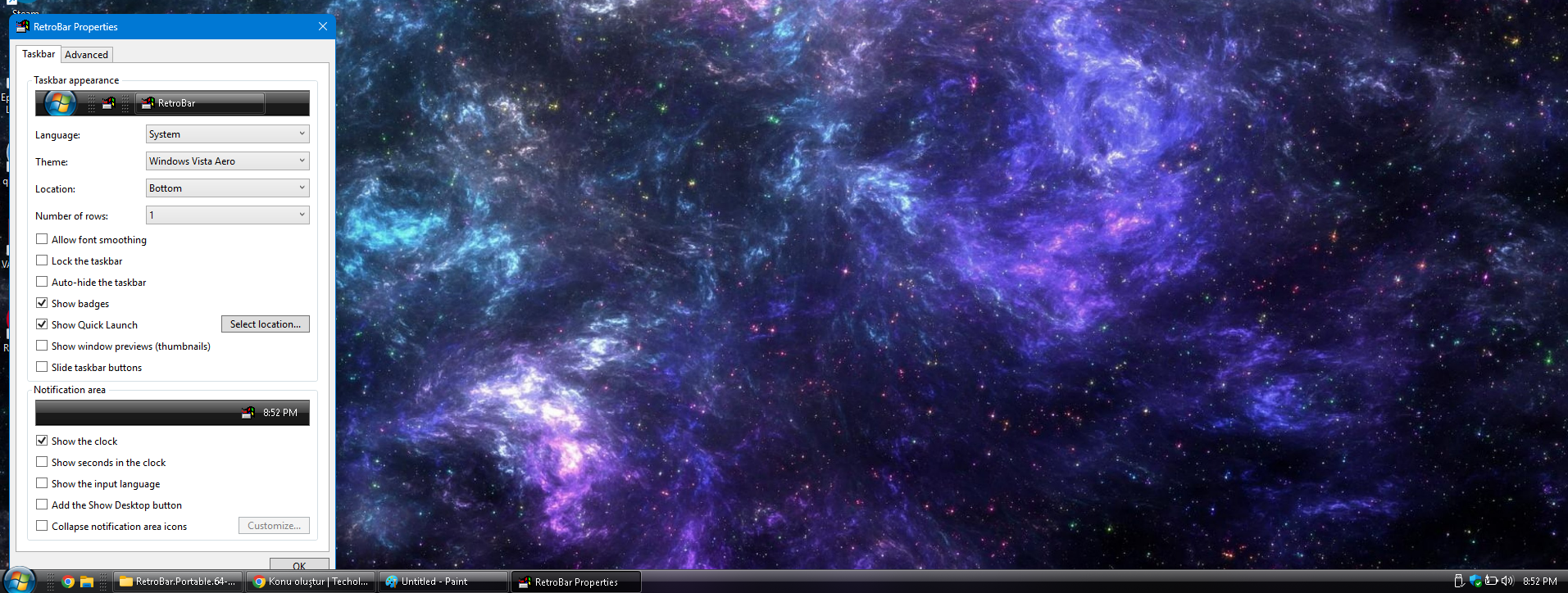The width and height of the screenshot is (1568, 593).
Task: Switch to Untitled - Paint taskbar button
Action: [x=443, y=582]
